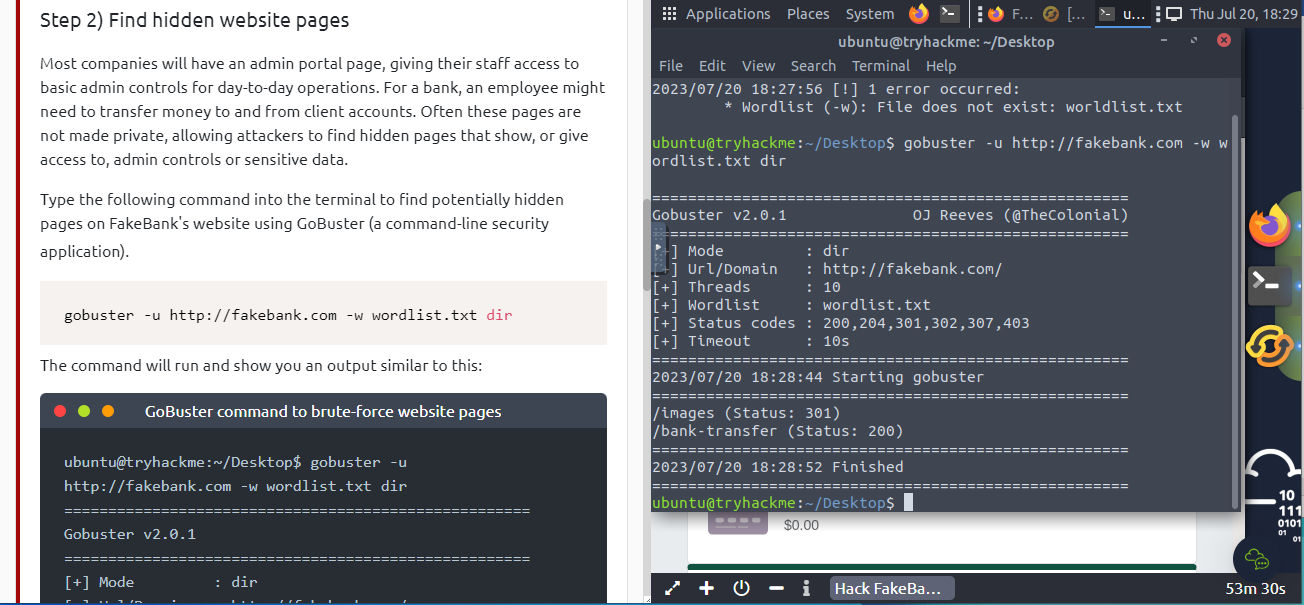Click the Threads : 10 terminal line
Image resolution: width=1304 pixels, height=605 pixels.
tap(746, 287)
